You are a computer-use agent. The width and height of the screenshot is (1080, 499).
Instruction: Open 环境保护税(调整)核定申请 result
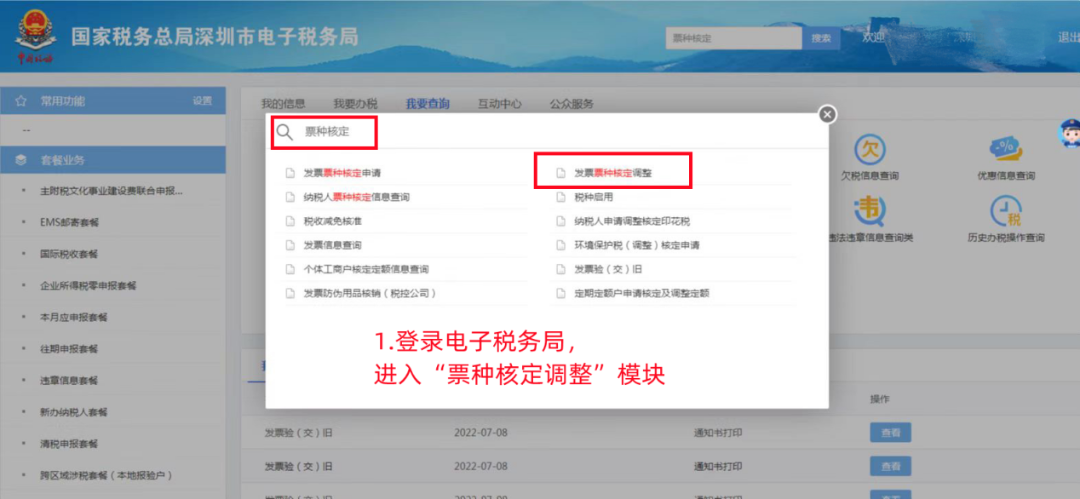point(638,245)
